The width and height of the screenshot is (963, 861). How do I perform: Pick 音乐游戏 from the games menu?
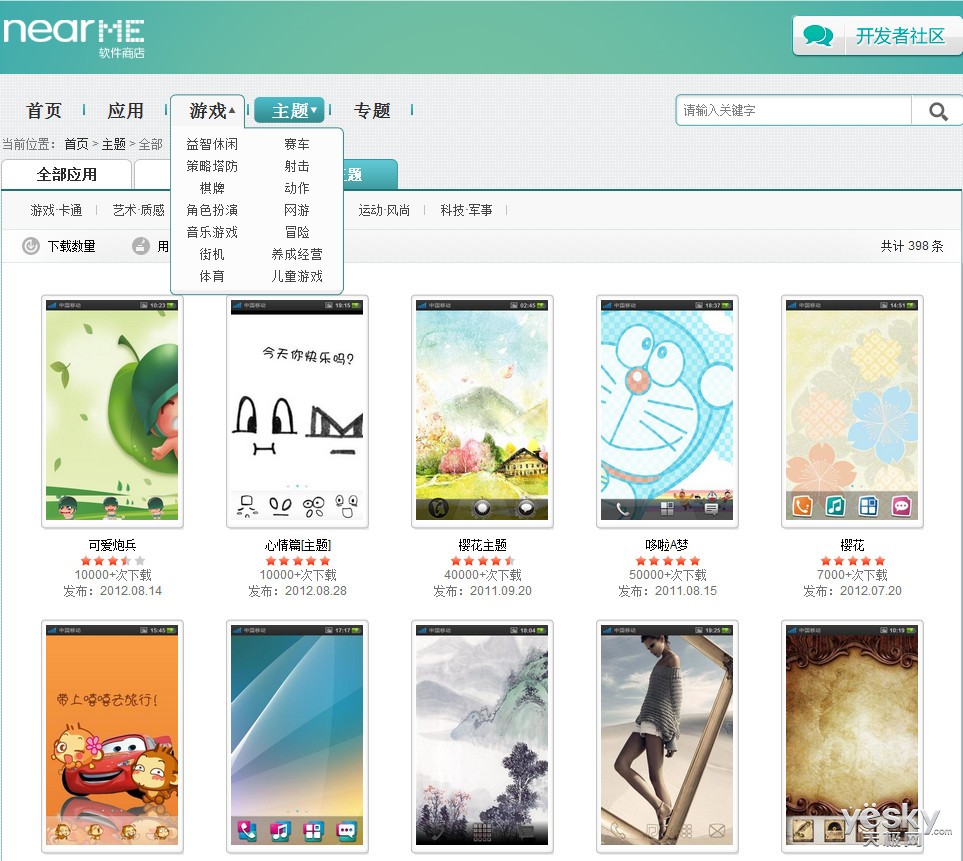[212, 233]
